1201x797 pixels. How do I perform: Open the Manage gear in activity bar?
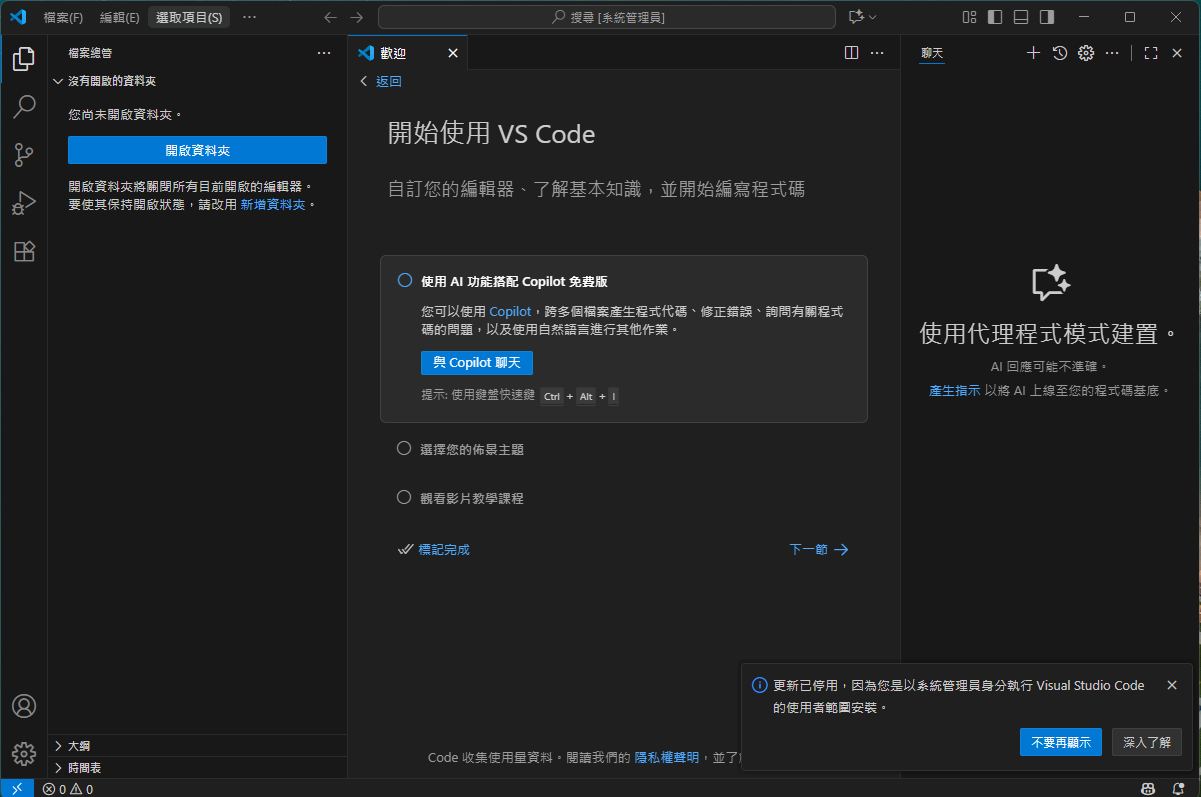24,753
